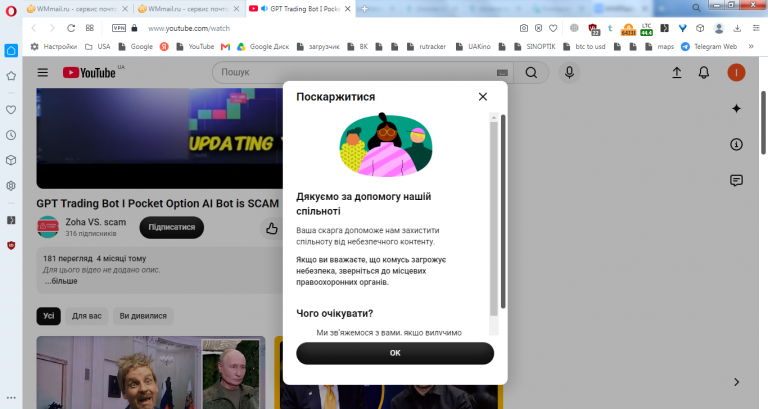Open the Google bookmark
The width and height of the screenshot is (768, 409).
[x=136, y=47]
